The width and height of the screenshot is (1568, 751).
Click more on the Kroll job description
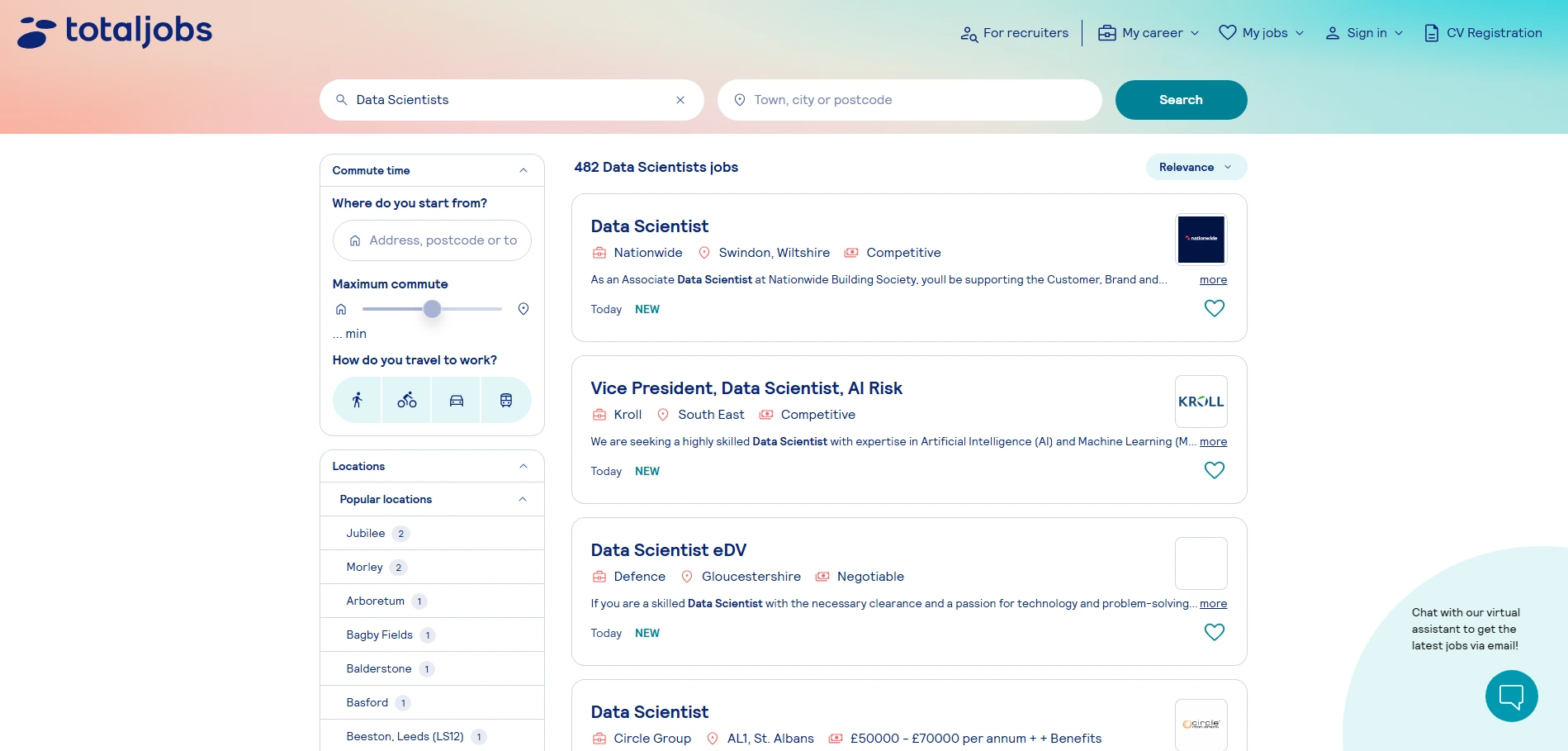click(x=1213, y=442)
